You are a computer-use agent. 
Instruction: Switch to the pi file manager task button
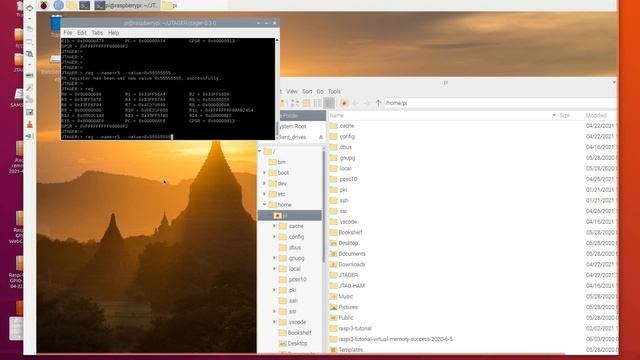click(x=170, y=5)
